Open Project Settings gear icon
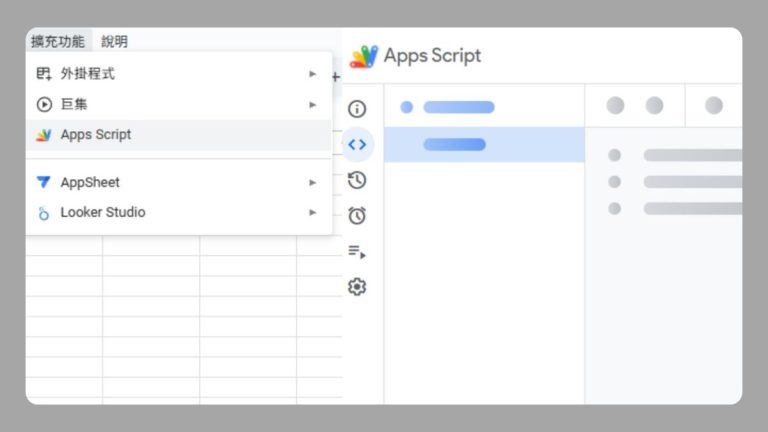Image resolution: width=768 pixels, height=432 pixels. (x=357, y=287)
